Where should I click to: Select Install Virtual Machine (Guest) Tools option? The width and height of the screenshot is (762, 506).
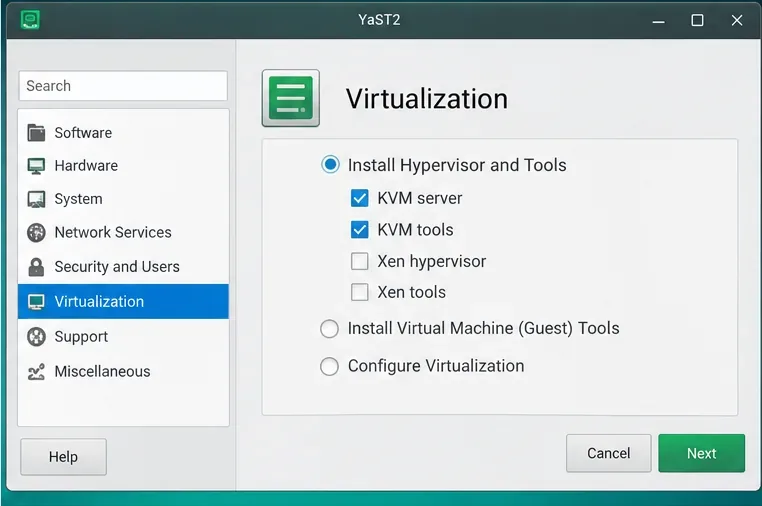(x=329, y=329)
